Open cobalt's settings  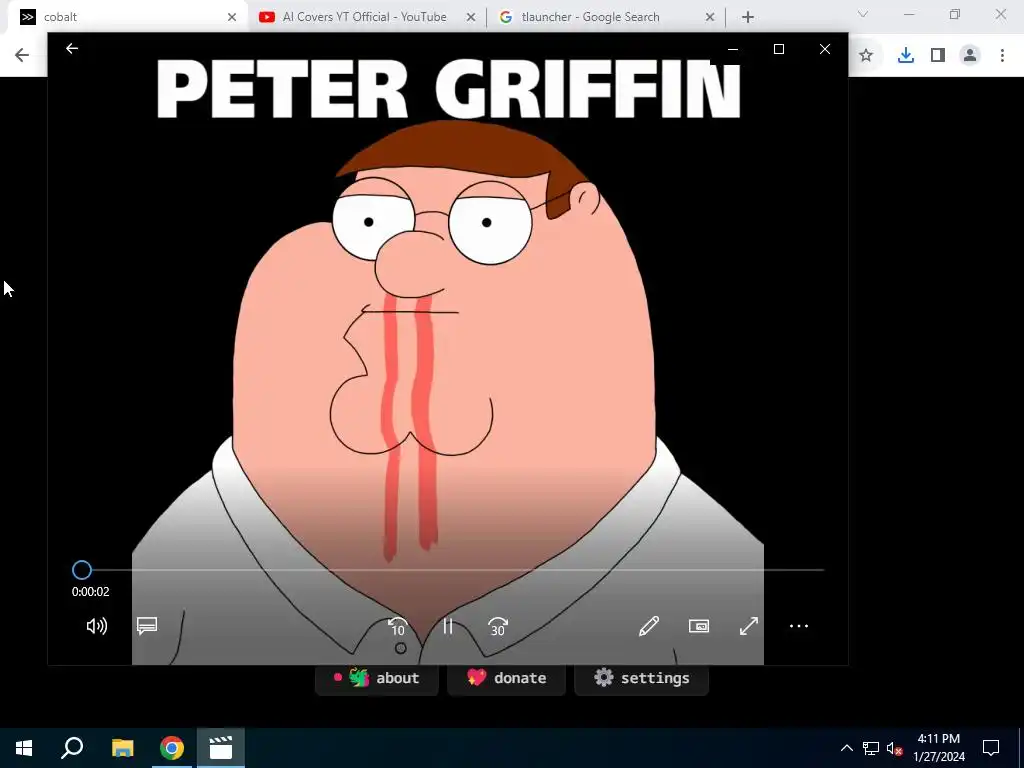pos(641,679)
